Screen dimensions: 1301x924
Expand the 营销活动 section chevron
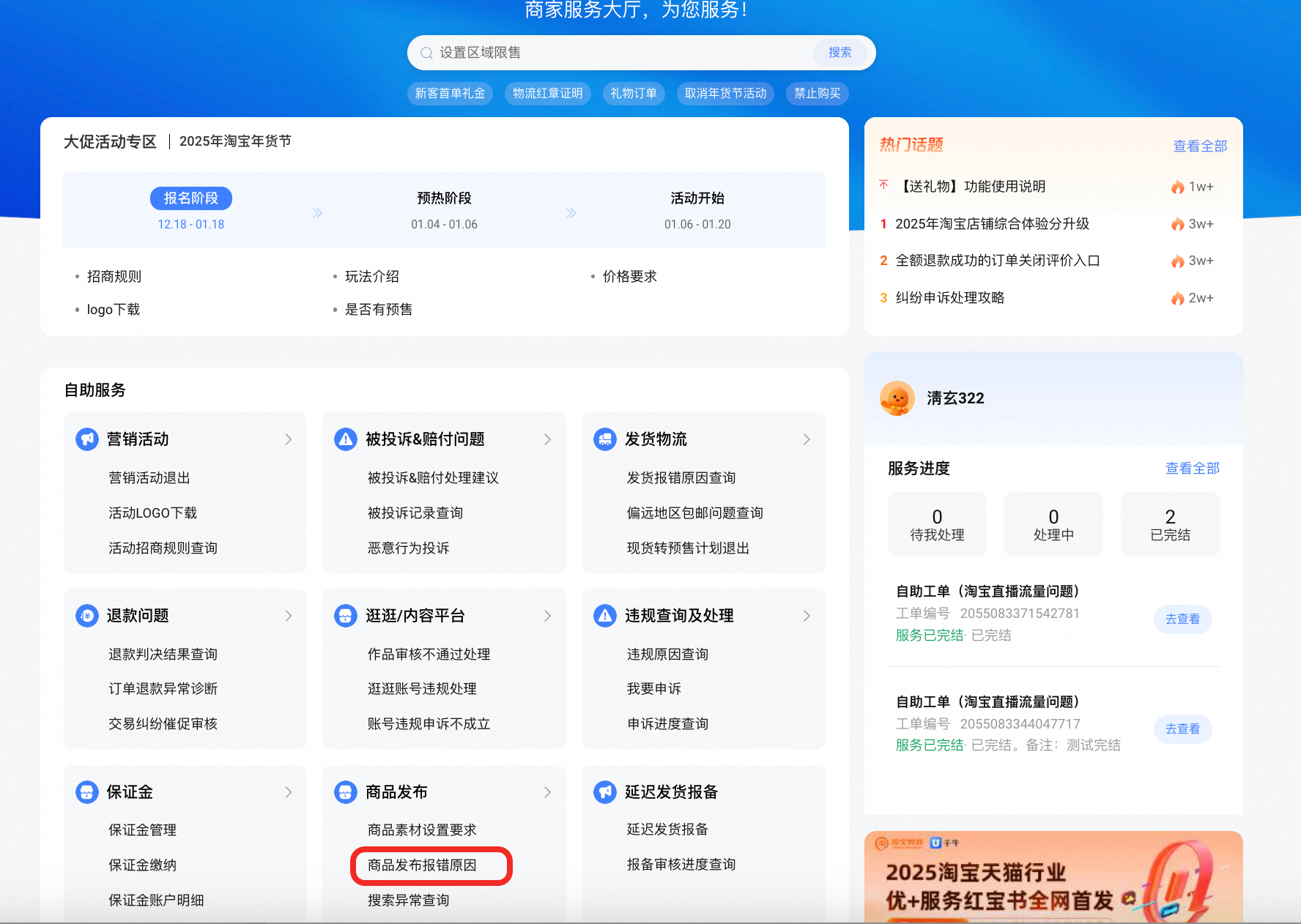point(289,439)
